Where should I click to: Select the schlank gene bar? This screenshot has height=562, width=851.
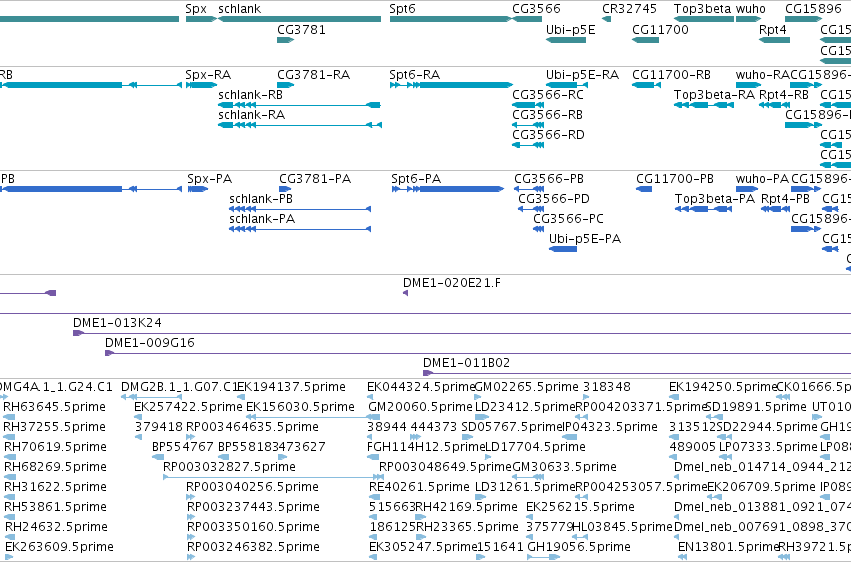(x=300, y=19)
